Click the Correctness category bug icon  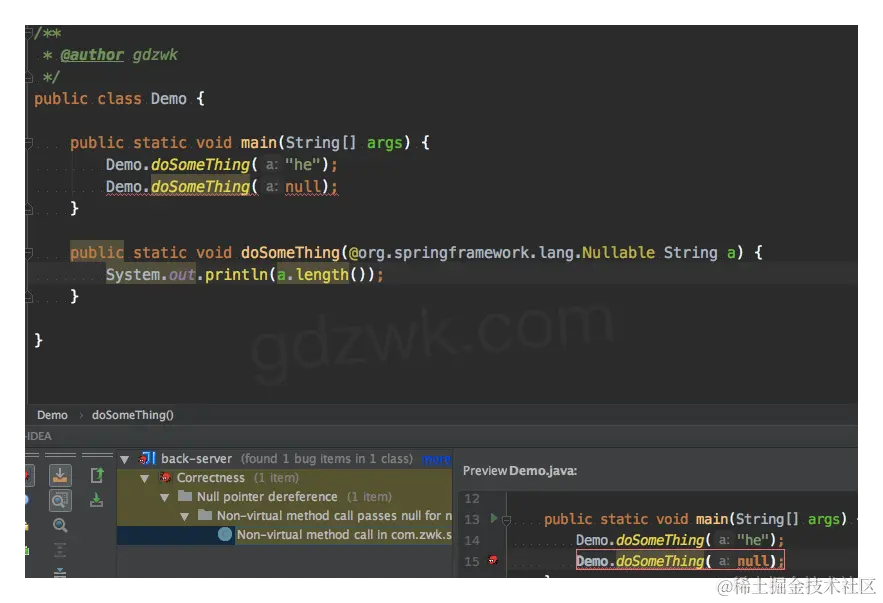pyautogui.click(x=166, y=477)
